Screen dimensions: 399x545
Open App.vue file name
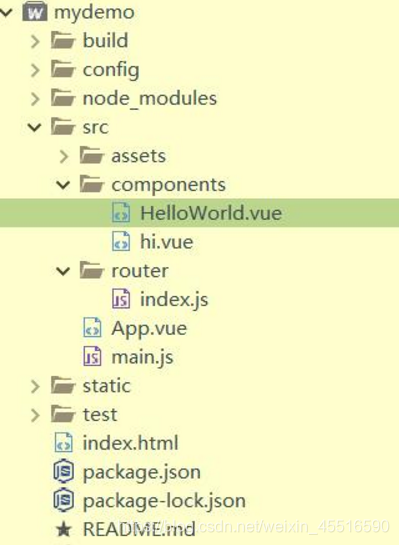[x=149, y=329]
